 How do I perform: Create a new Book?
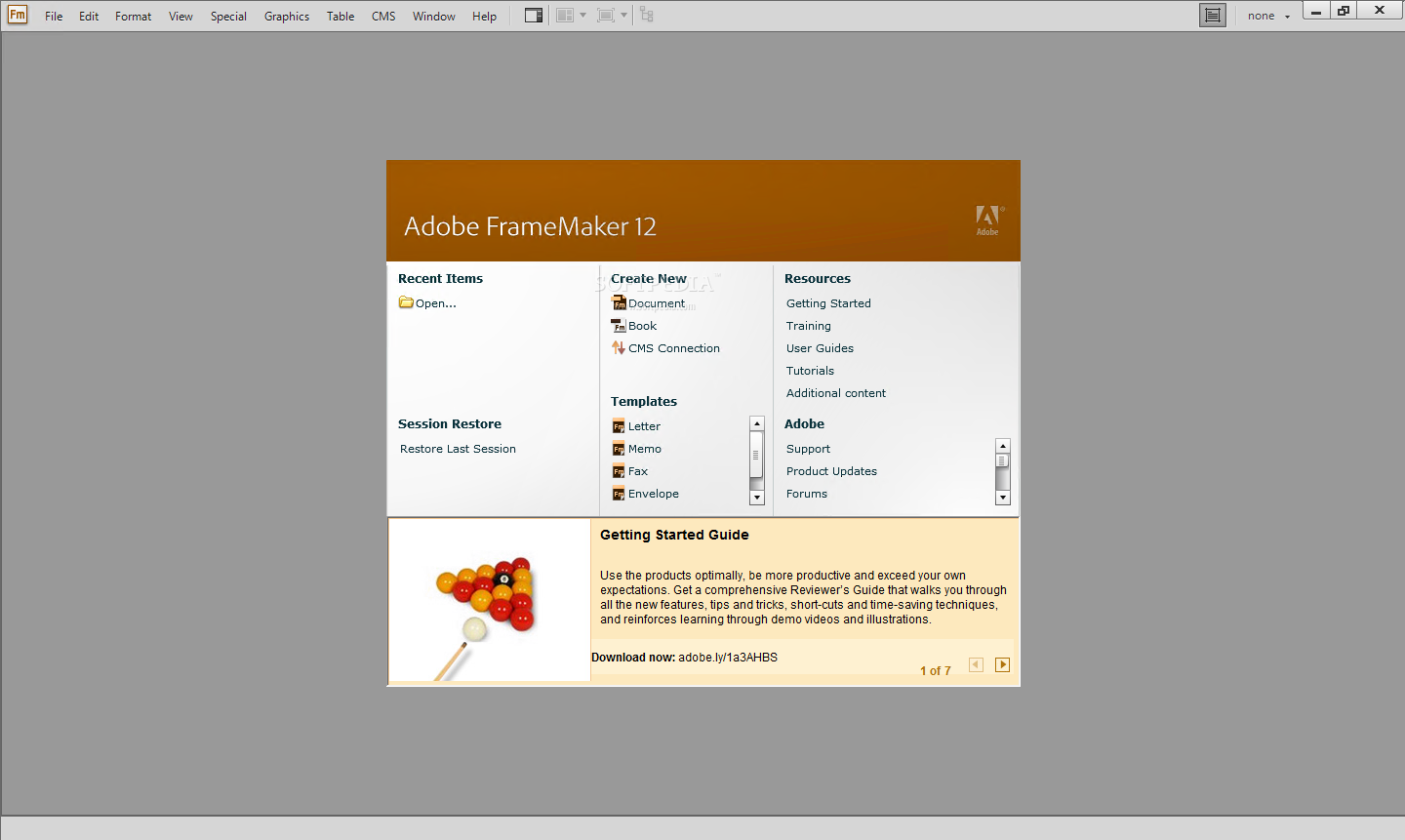click(x=642, y=326)
